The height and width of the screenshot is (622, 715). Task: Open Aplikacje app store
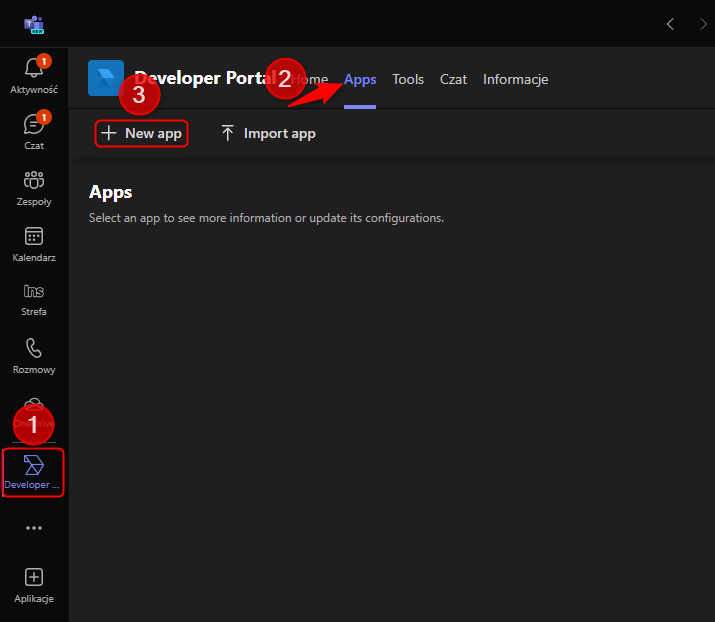click(x=33, y=585)
